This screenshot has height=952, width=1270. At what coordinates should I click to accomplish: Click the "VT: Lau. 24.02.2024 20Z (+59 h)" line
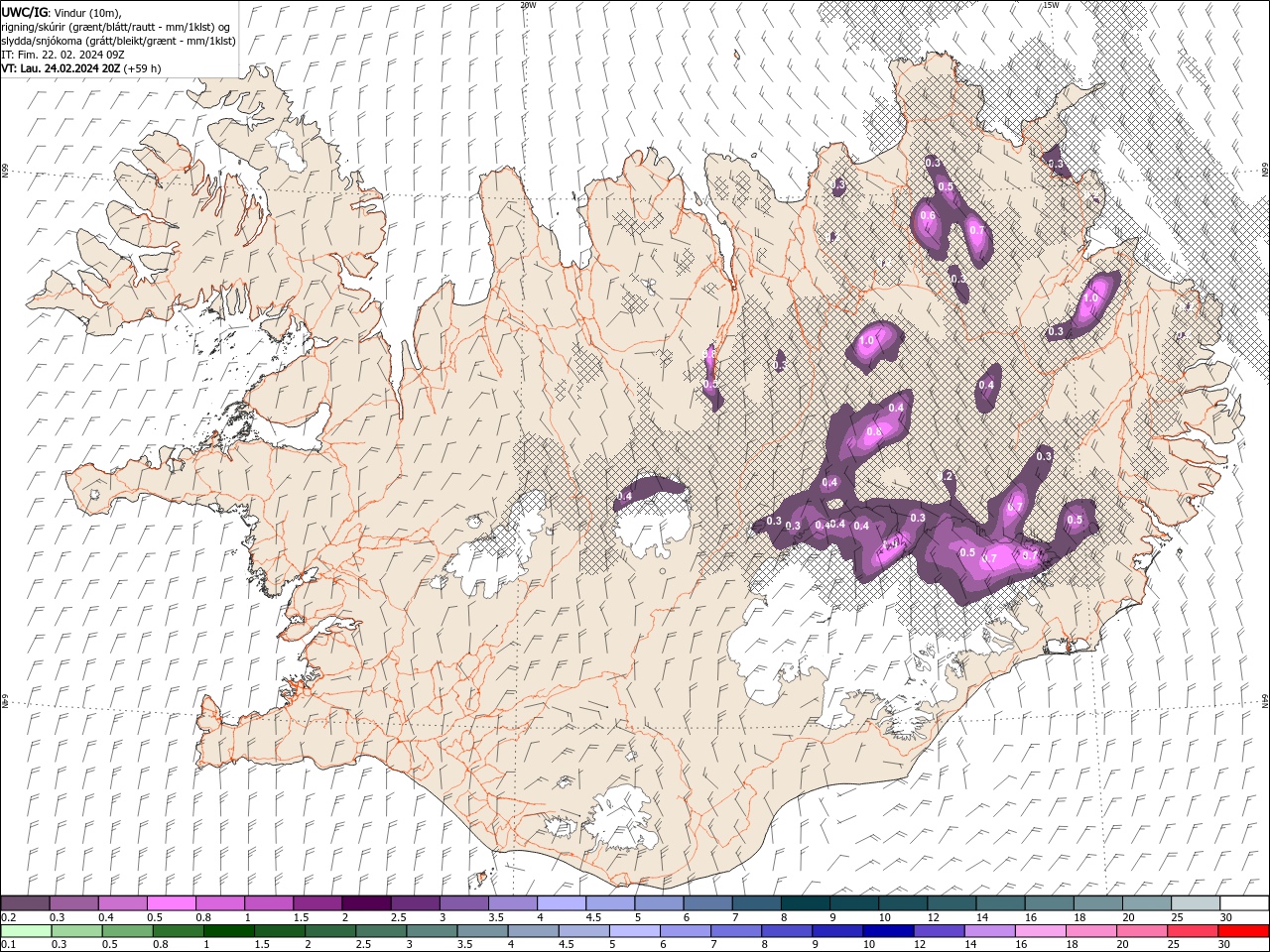(81, 68)
